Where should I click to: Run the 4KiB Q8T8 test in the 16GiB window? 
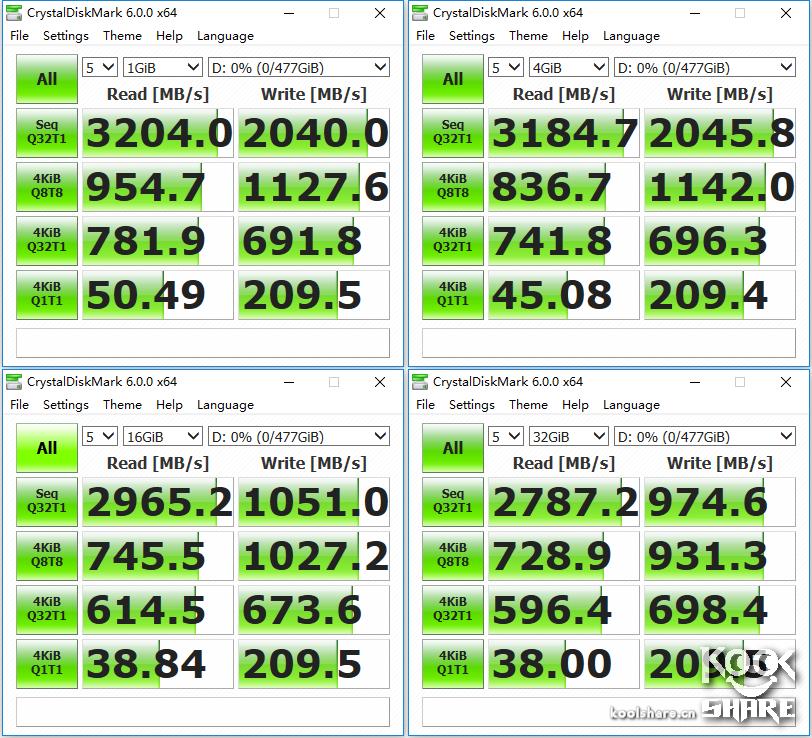(x=46, y=556)
